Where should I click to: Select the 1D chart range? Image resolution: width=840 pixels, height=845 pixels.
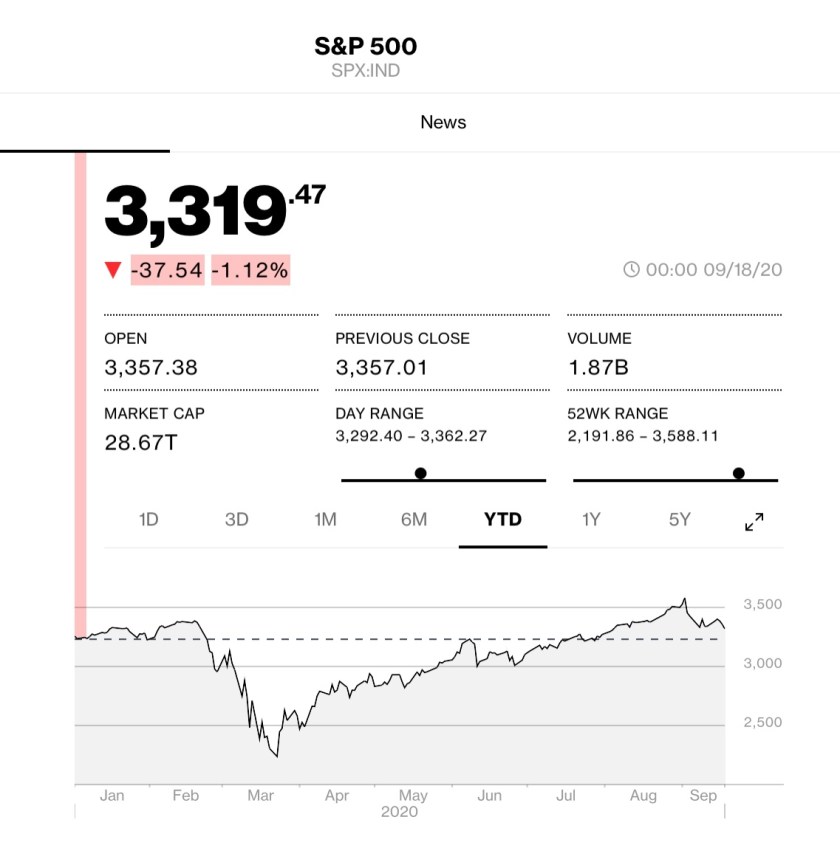click(148, 519)
